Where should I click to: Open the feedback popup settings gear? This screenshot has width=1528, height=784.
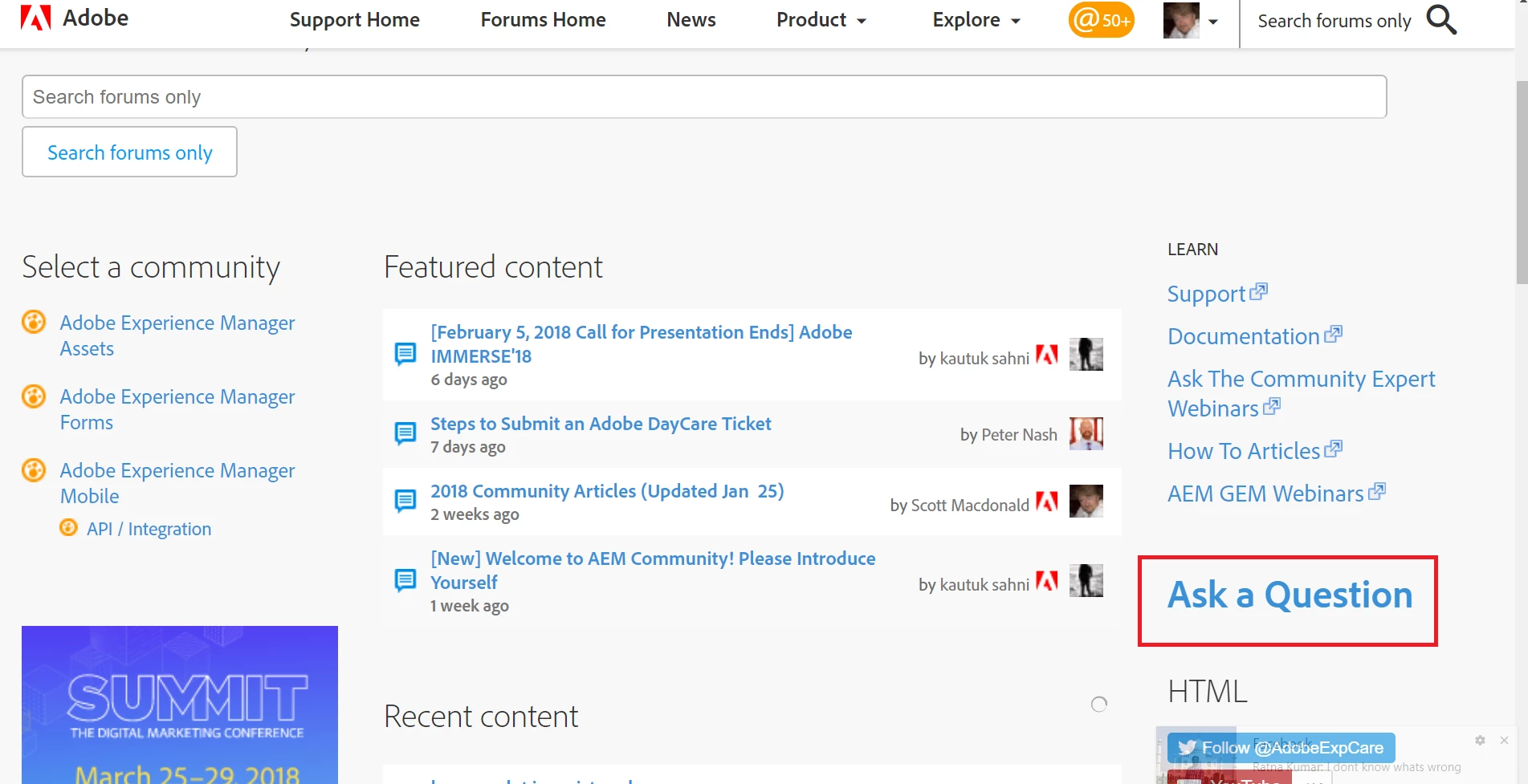[x=1480, y=740]
